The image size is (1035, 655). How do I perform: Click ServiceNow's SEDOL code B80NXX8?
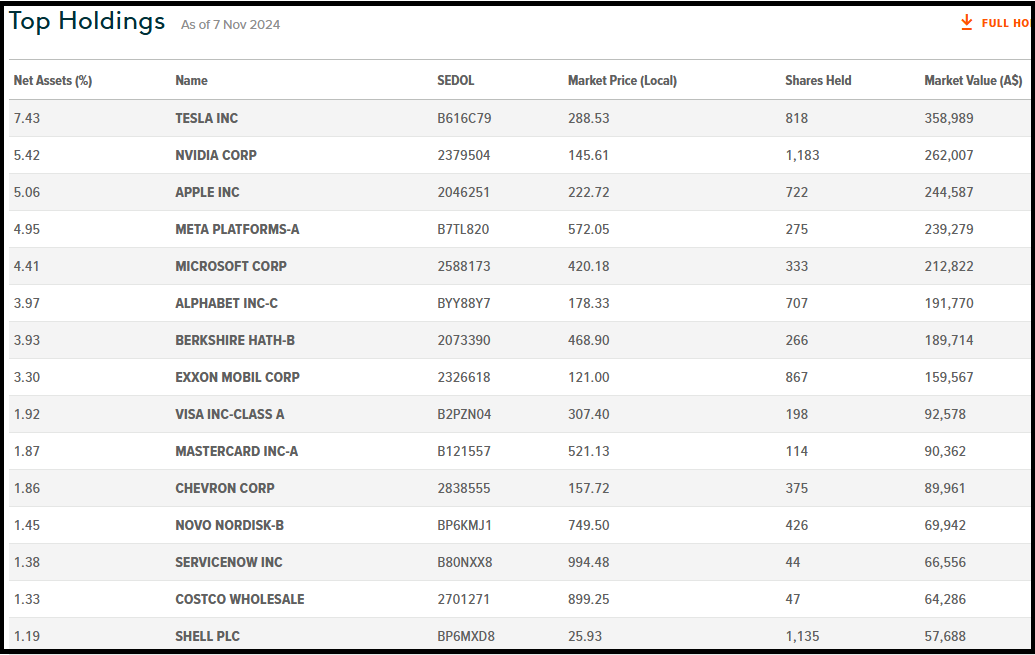point(465,562)
